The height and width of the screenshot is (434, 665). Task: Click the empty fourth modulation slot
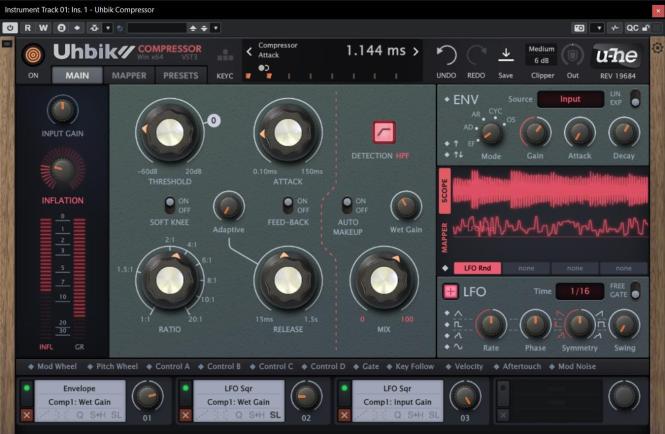click(x=556, y=401)
